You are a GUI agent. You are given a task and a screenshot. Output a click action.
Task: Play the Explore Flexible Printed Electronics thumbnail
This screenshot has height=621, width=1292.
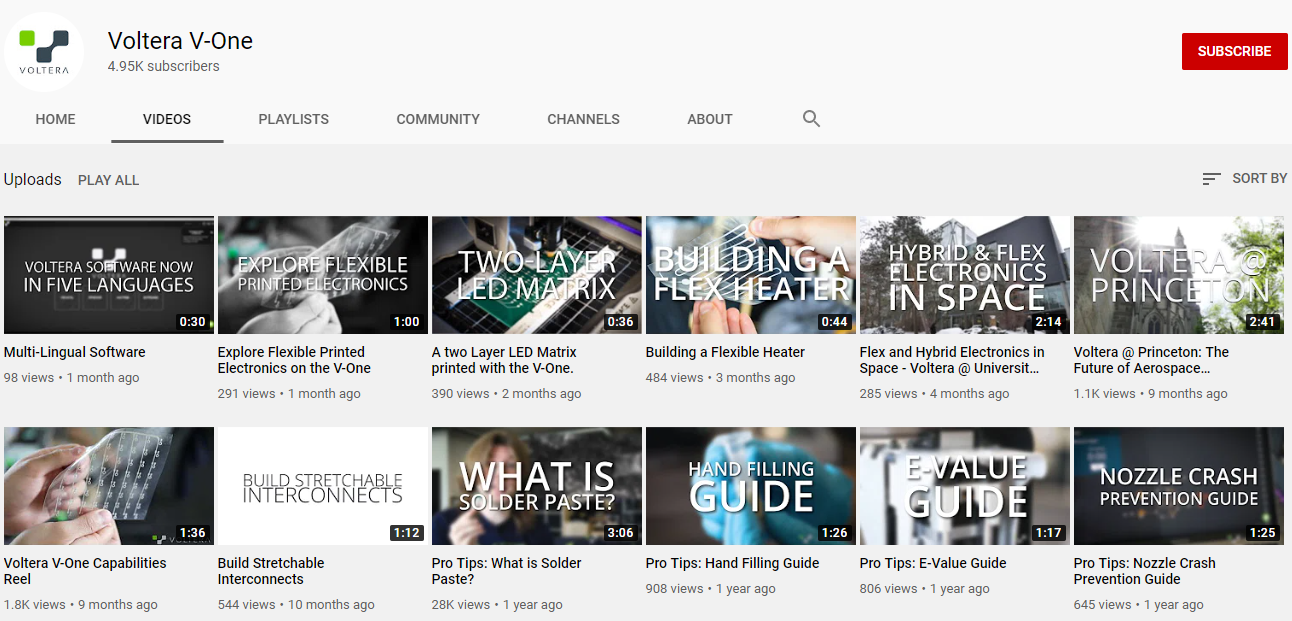323,275
